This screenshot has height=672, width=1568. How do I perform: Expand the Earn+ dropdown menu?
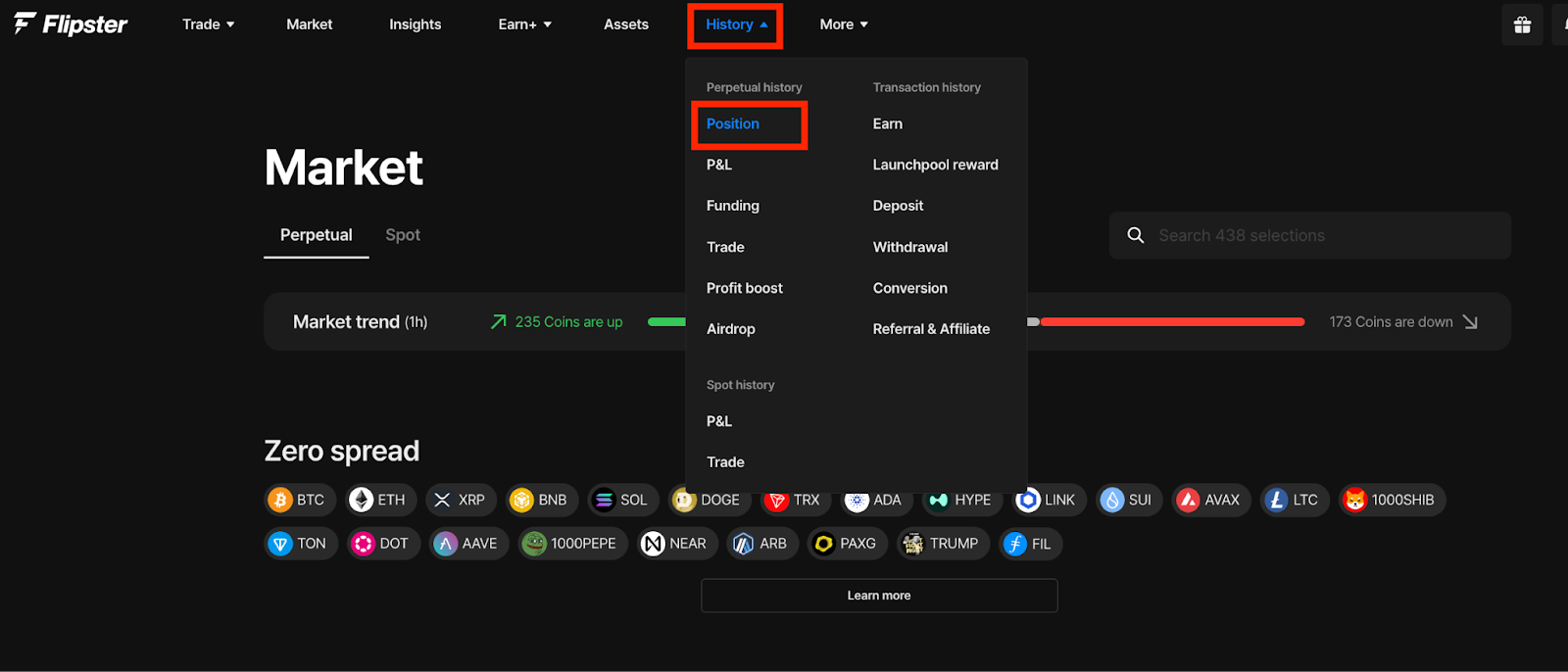click(x=525, y=24)
